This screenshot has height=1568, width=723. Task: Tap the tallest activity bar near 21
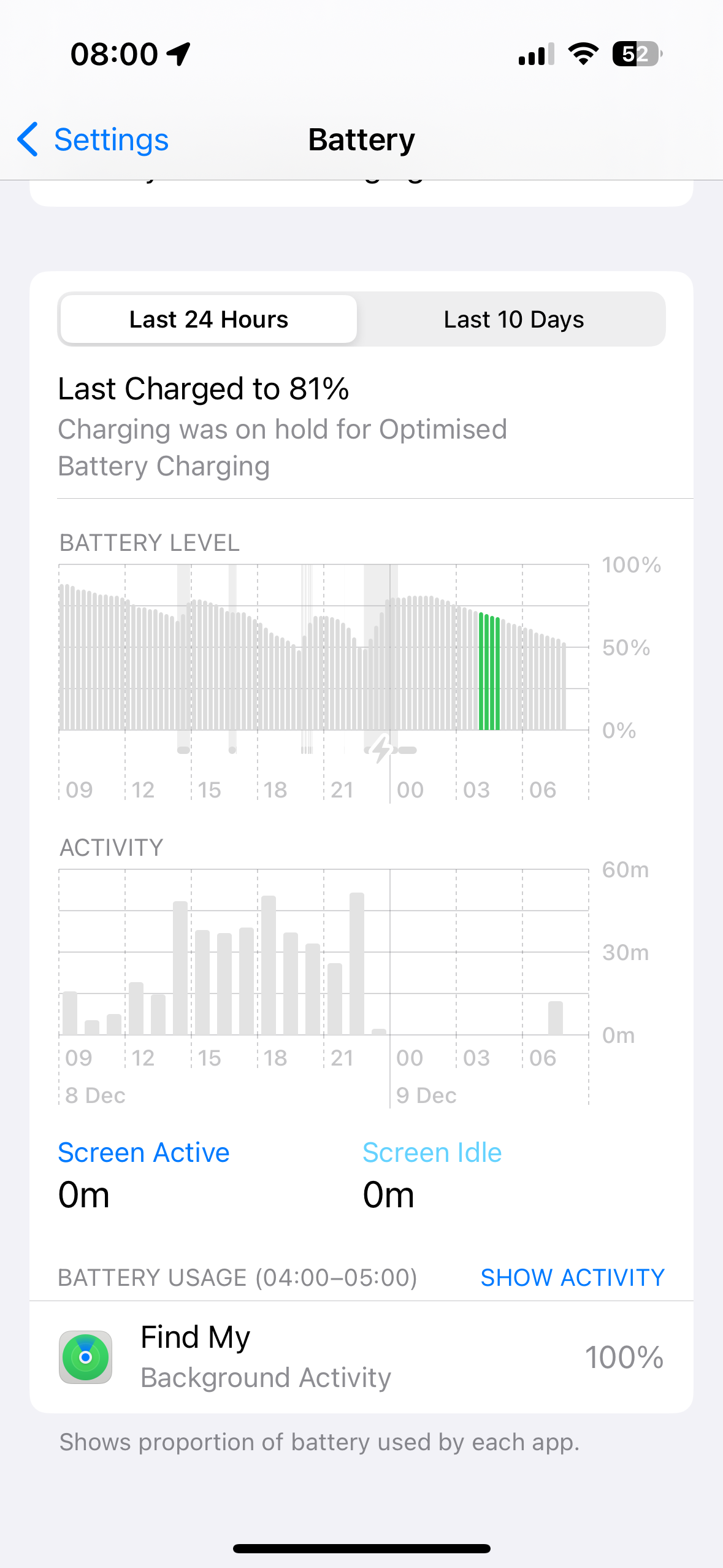(x=357, y=963)
